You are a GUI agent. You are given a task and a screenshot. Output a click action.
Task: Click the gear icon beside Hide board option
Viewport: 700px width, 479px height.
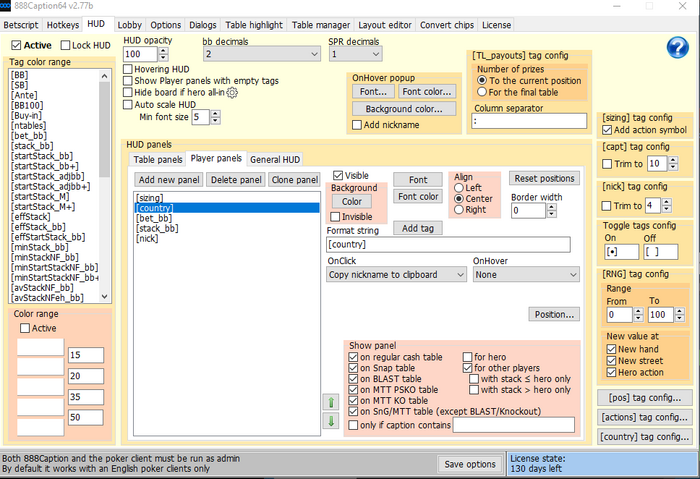(232, 93)
